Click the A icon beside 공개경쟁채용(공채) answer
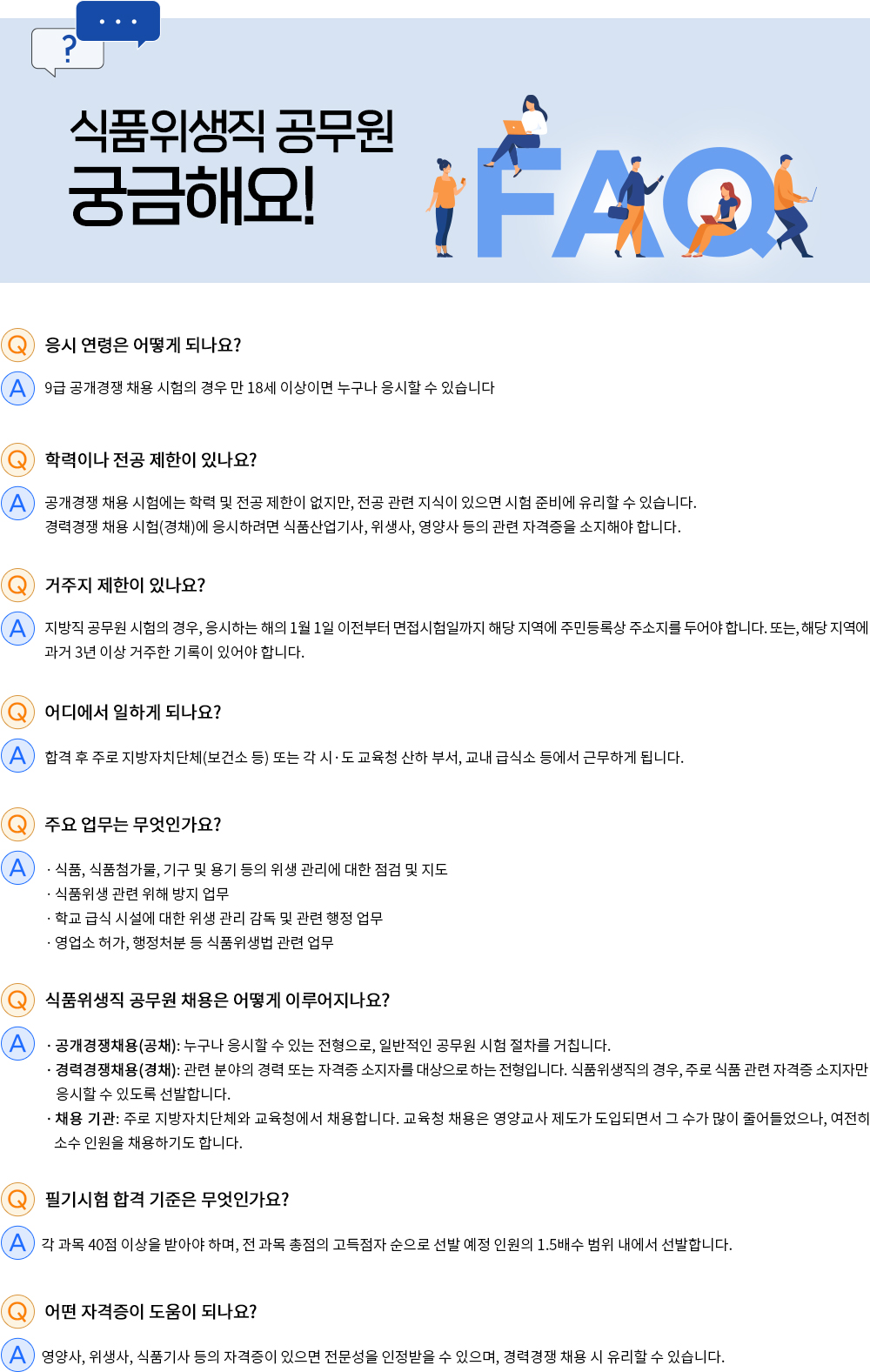The image size is (870, 1372). point(17,1043)
